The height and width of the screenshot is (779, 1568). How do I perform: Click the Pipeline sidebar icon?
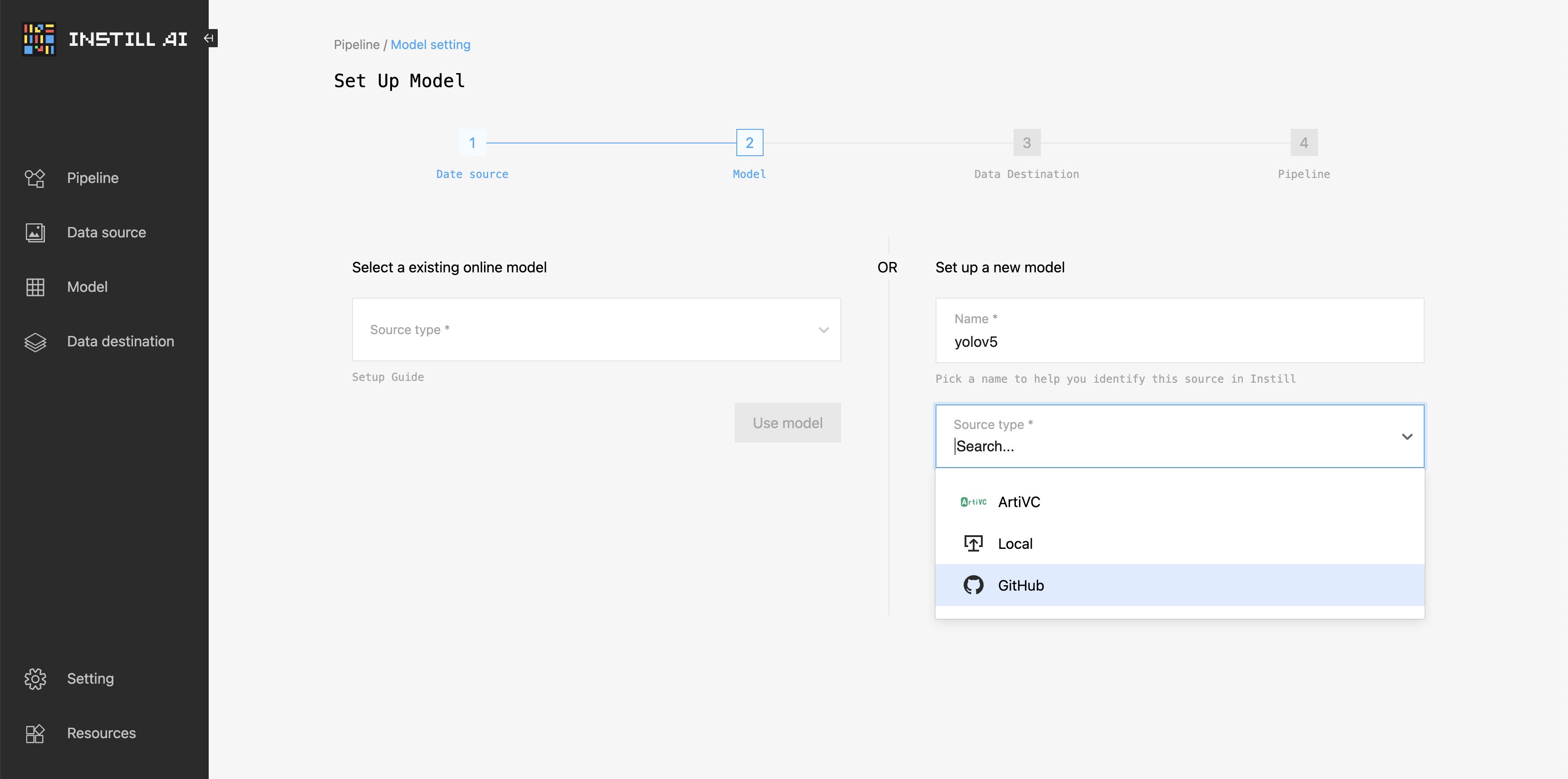(x=34, y=178)
